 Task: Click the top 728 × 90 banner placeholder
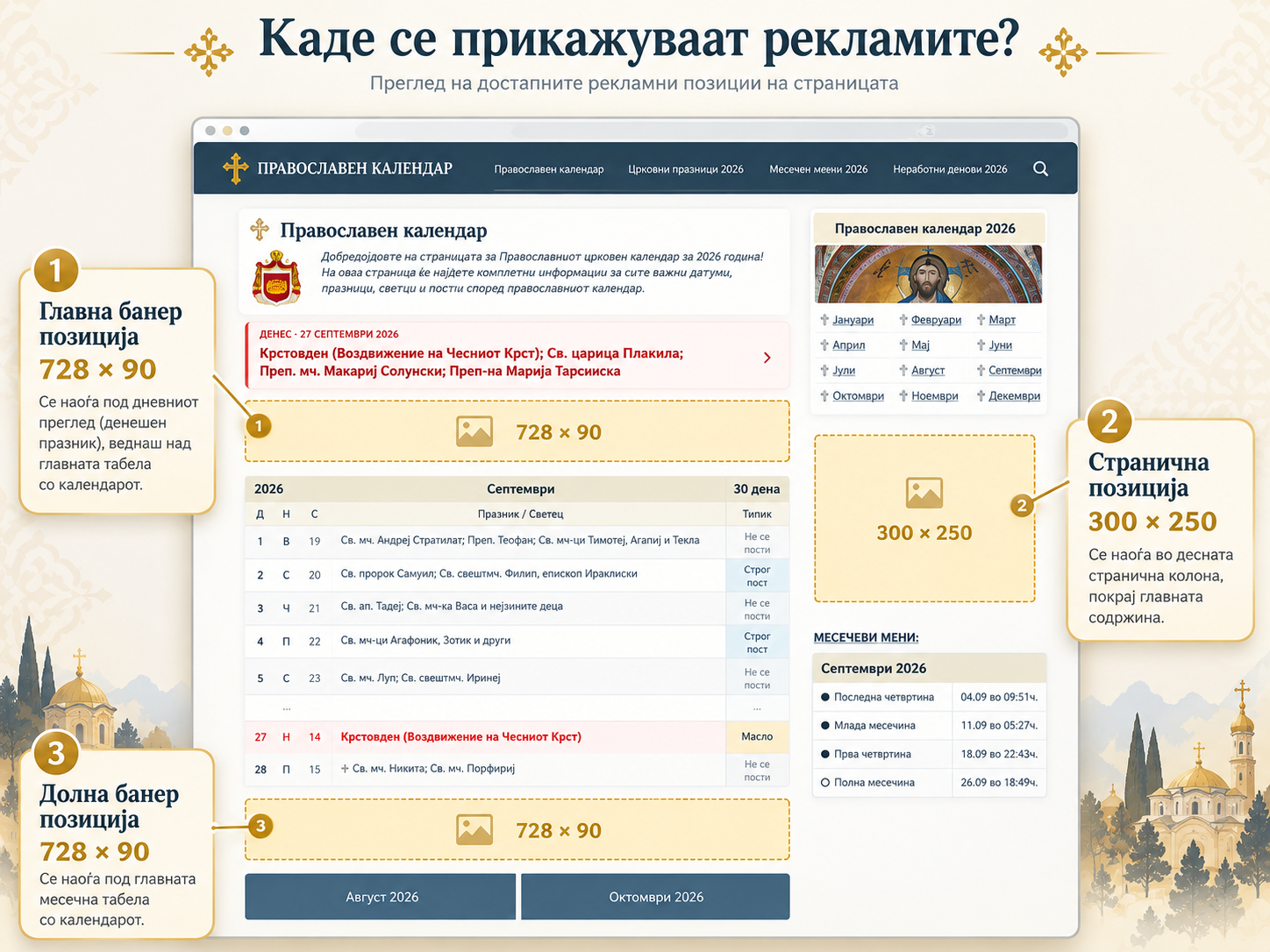(517, 431)
